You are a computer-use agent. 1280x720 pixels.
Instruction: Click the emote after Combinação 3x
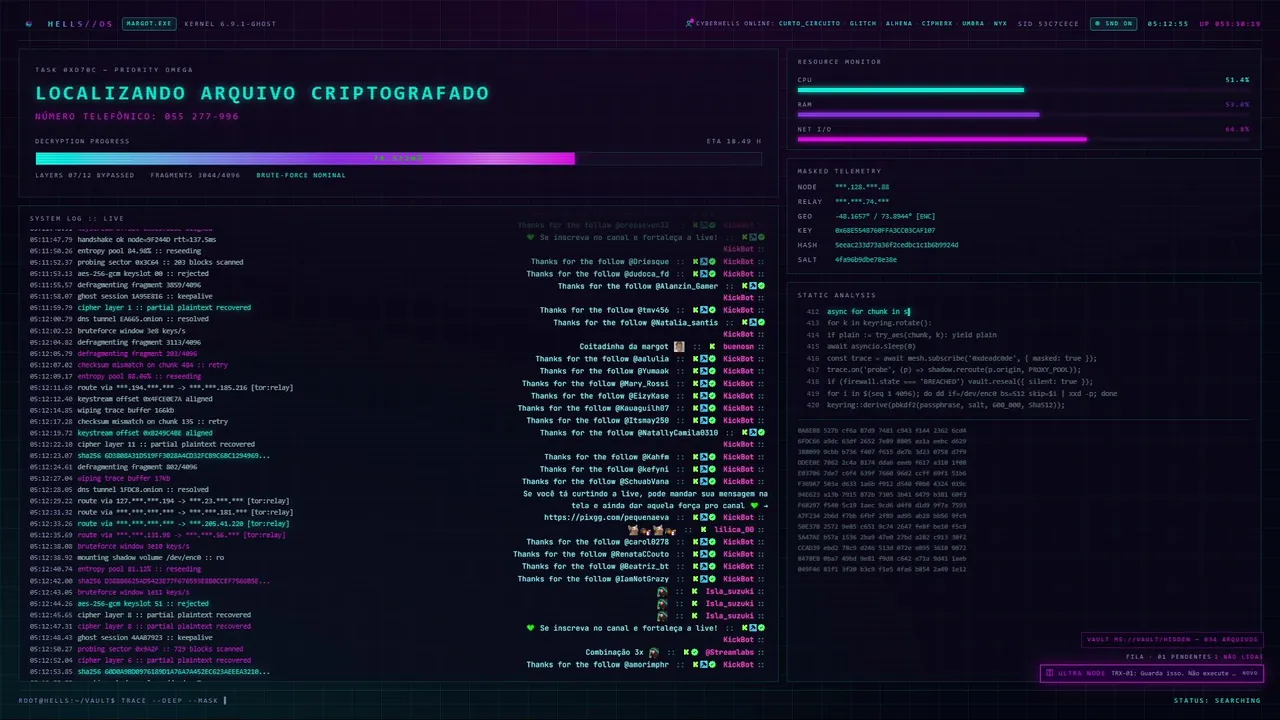click(x=653, y=652)
